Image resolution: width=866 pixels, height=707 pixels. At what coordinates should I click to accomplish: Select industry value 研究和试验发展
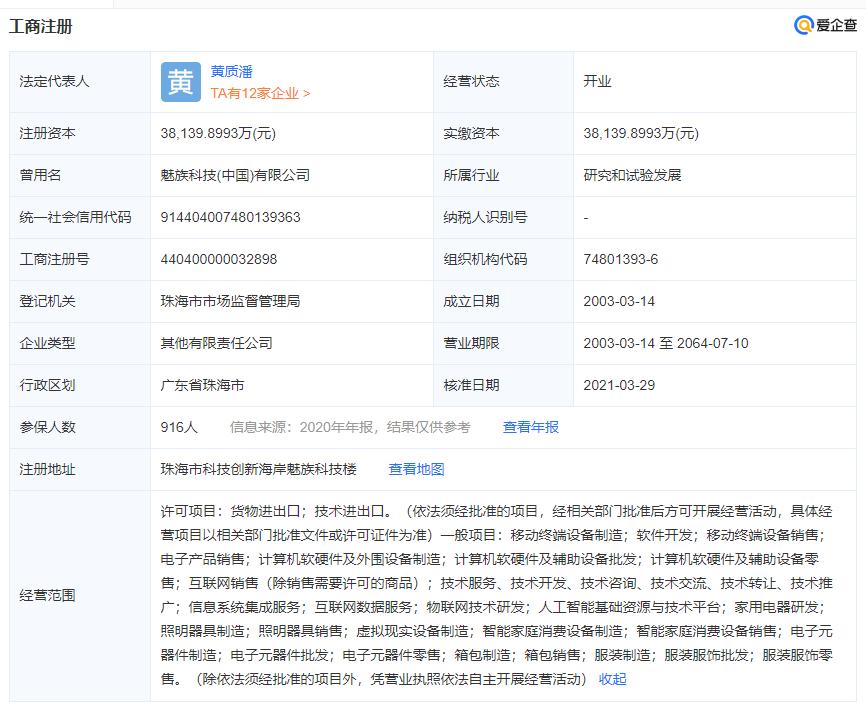632,175
